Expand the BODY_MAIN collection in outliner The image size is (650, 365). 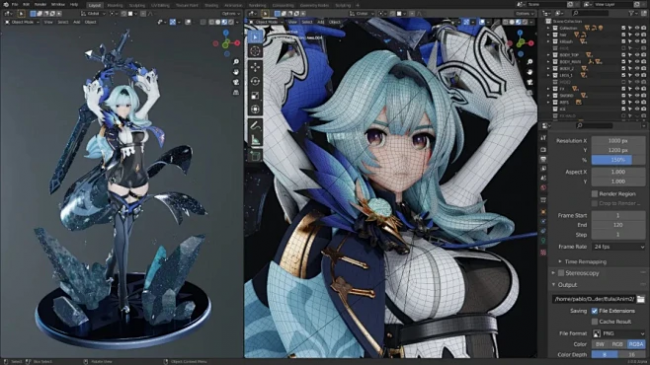coord(548,62)
